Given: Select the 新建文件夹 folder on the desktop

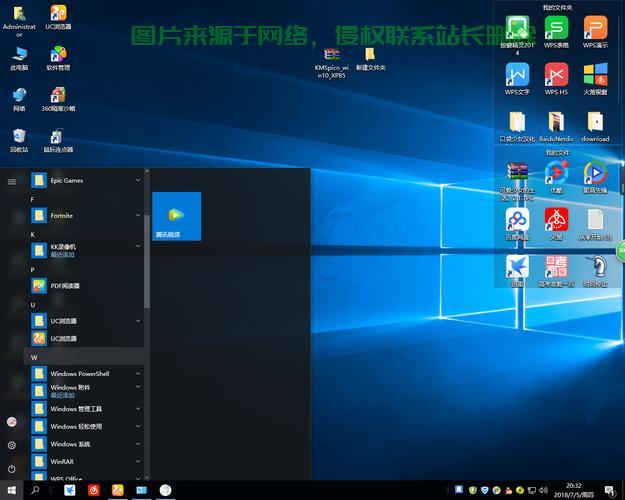Looking at the screenshot, I should (x=370, y=59).
